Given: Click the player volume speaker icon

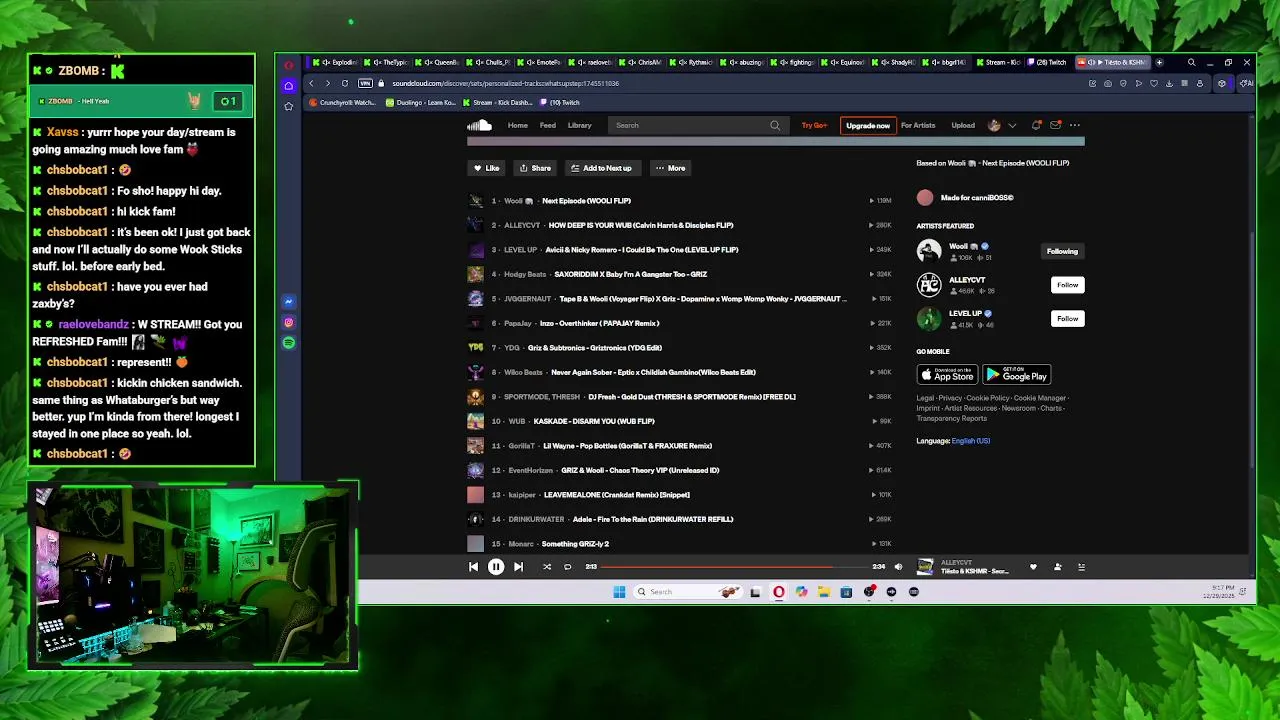Looking at the screenshot, I should tap(898, 567).
